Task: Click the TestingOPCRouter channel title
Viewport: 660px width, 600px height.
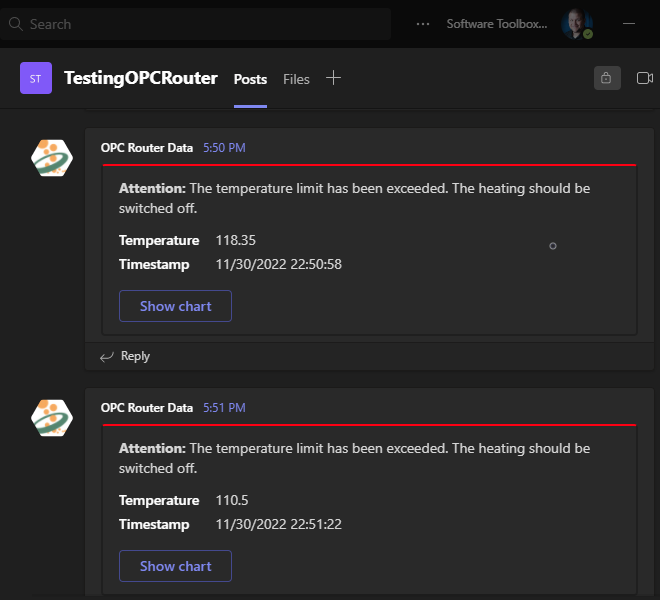Action: coord(141,78)
